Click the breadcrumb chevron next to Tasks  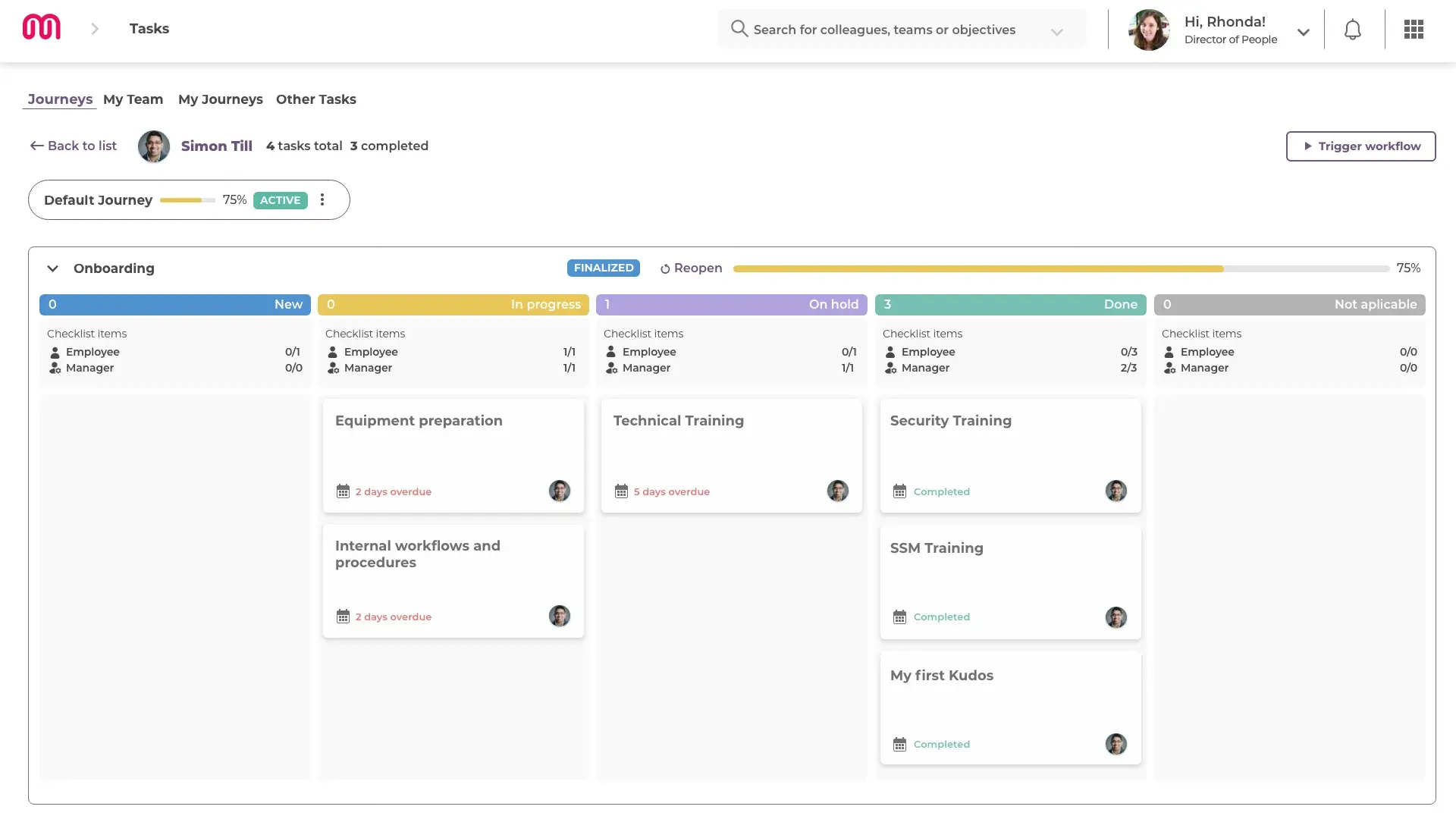[x=95, y=29]
